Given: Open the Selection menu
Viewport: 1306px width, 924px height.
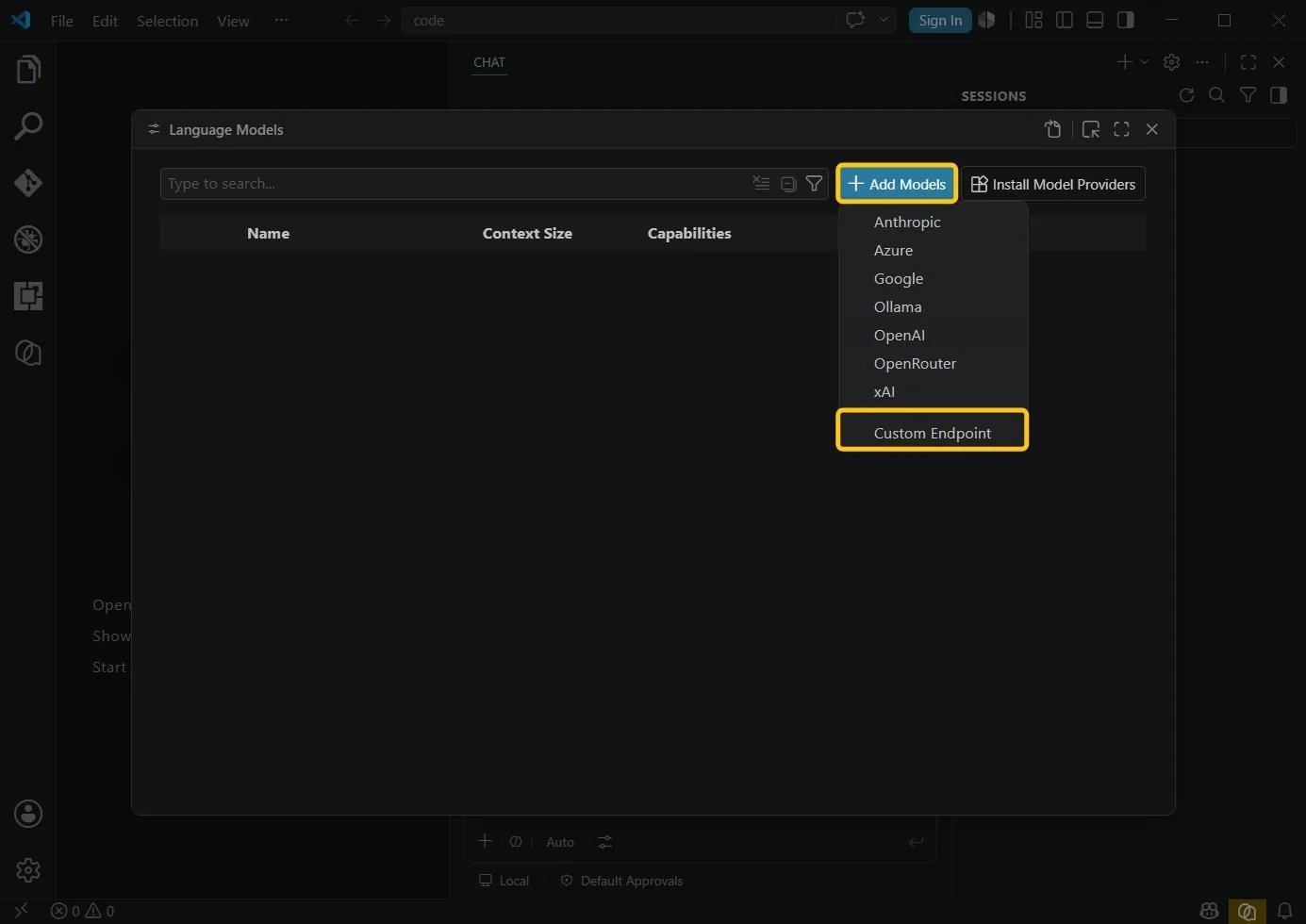Looking at the screenshot, I should 167,21.
